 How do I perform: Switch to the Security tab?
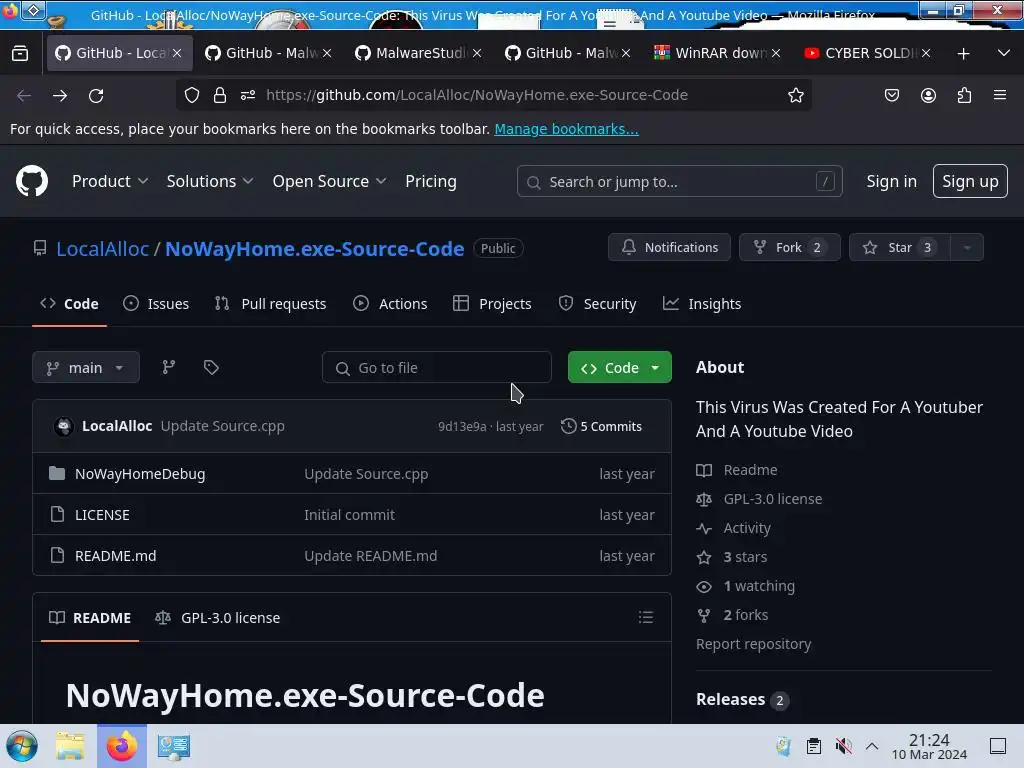(598, 304)
